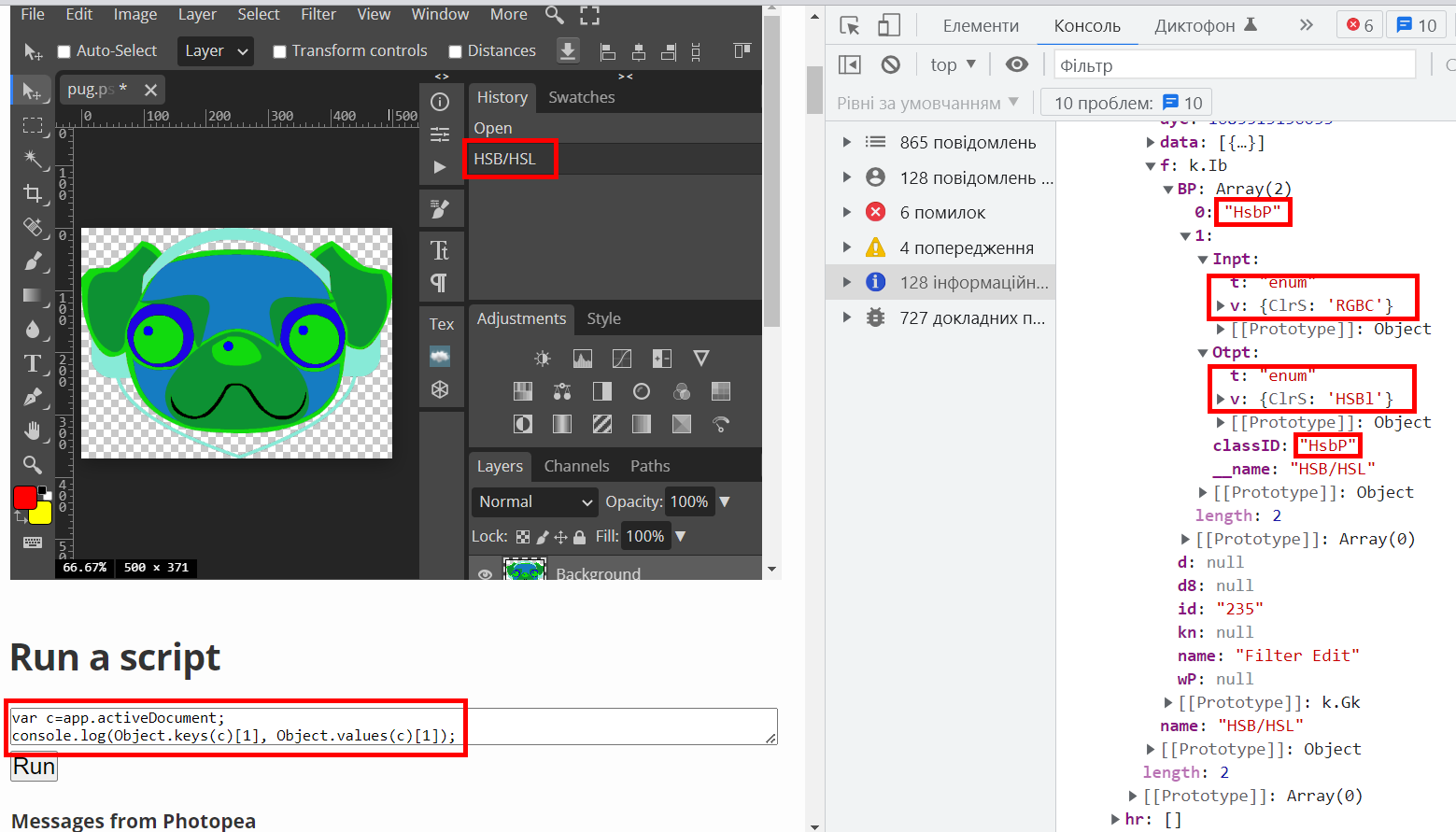Switch to the Channels tab
The width and height of the screenshot is (1456, 832).
(x=576, y=466)
